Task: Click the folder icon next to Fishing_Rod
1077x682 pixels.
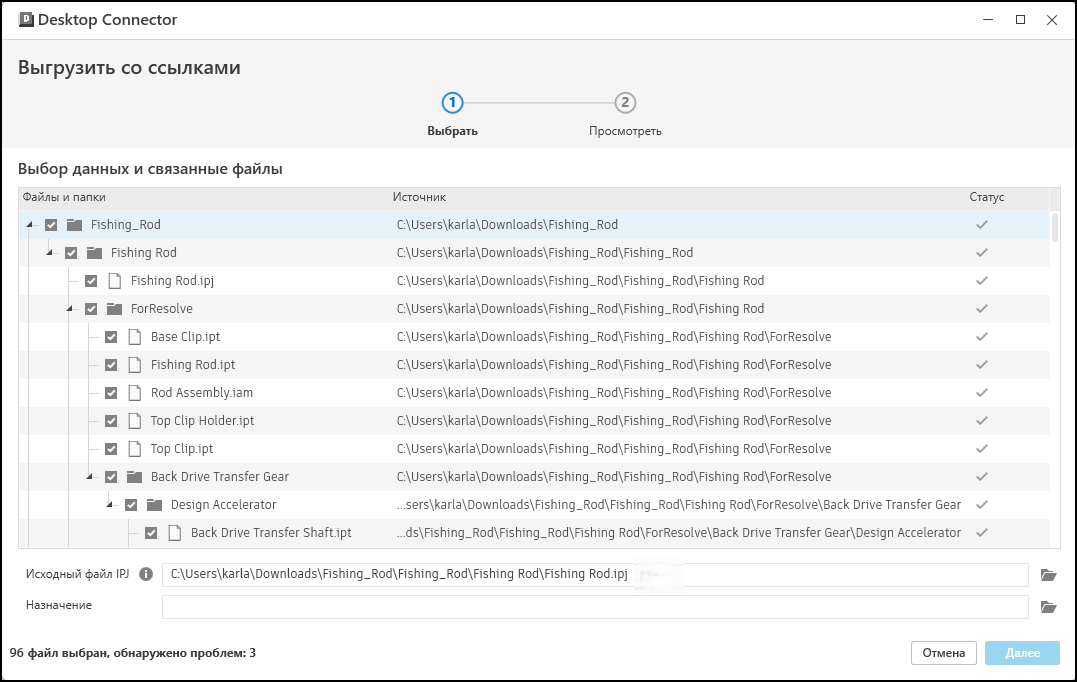Action: coord(74,225)
